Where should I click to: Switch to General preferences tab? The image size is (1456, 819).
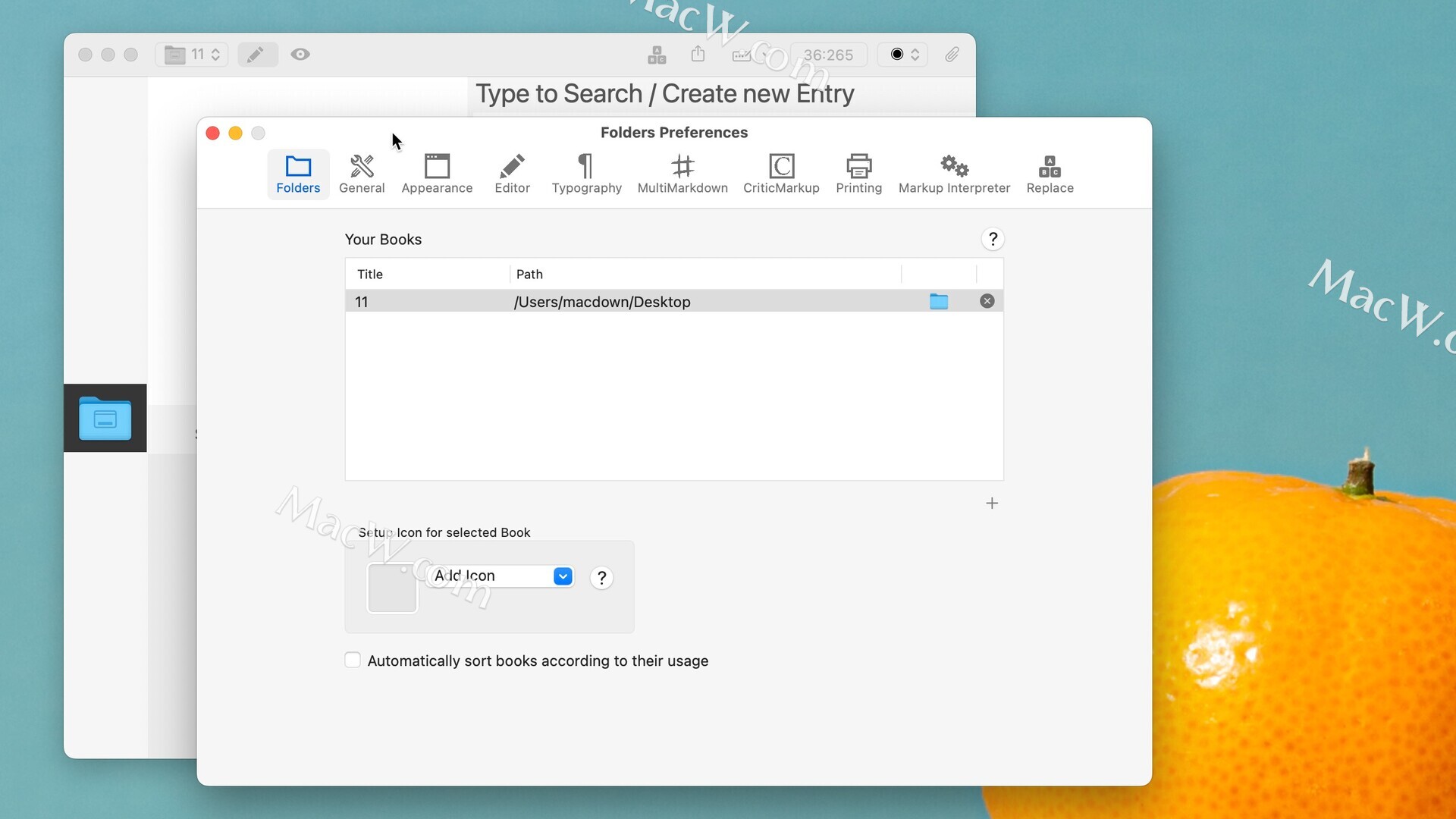(x=362, y=174)
